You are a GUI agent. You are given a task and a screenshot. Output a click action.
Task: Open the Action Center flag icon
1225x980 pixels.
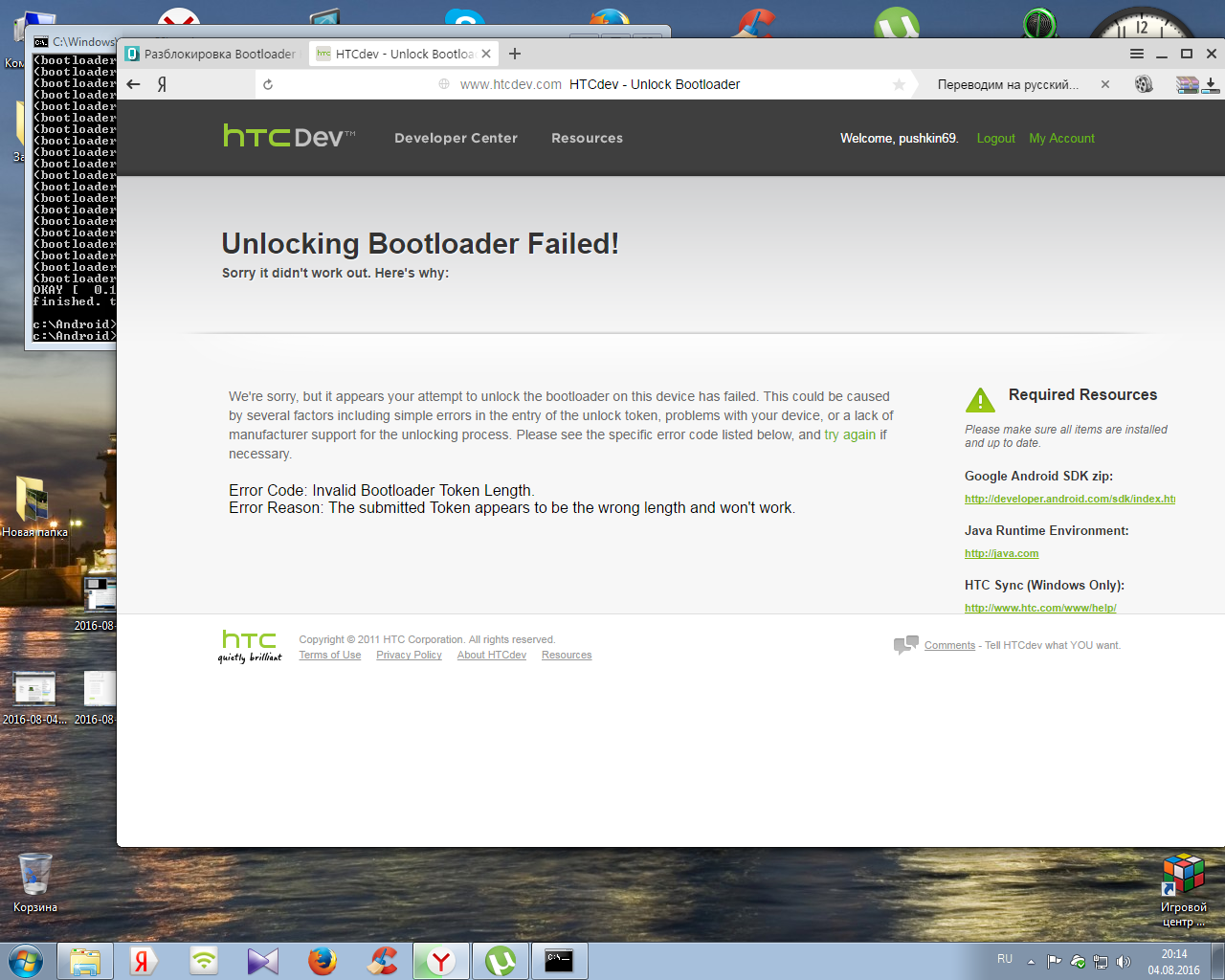1054,962
